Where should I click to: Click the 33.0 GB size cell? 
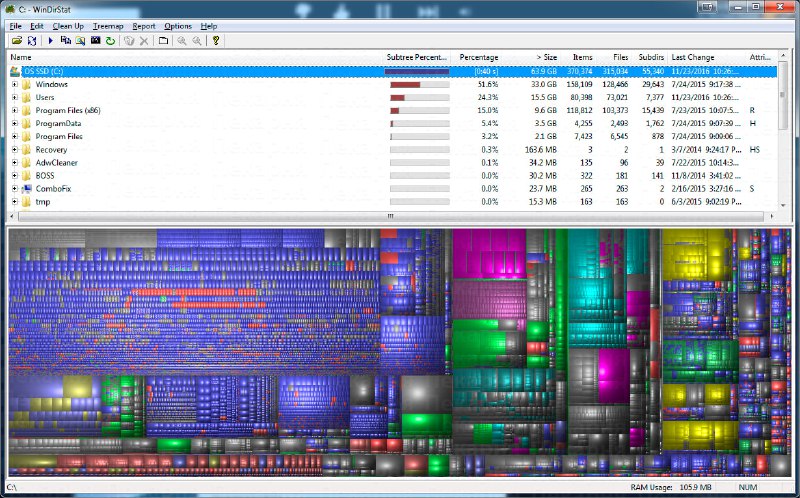click(543, 84)
